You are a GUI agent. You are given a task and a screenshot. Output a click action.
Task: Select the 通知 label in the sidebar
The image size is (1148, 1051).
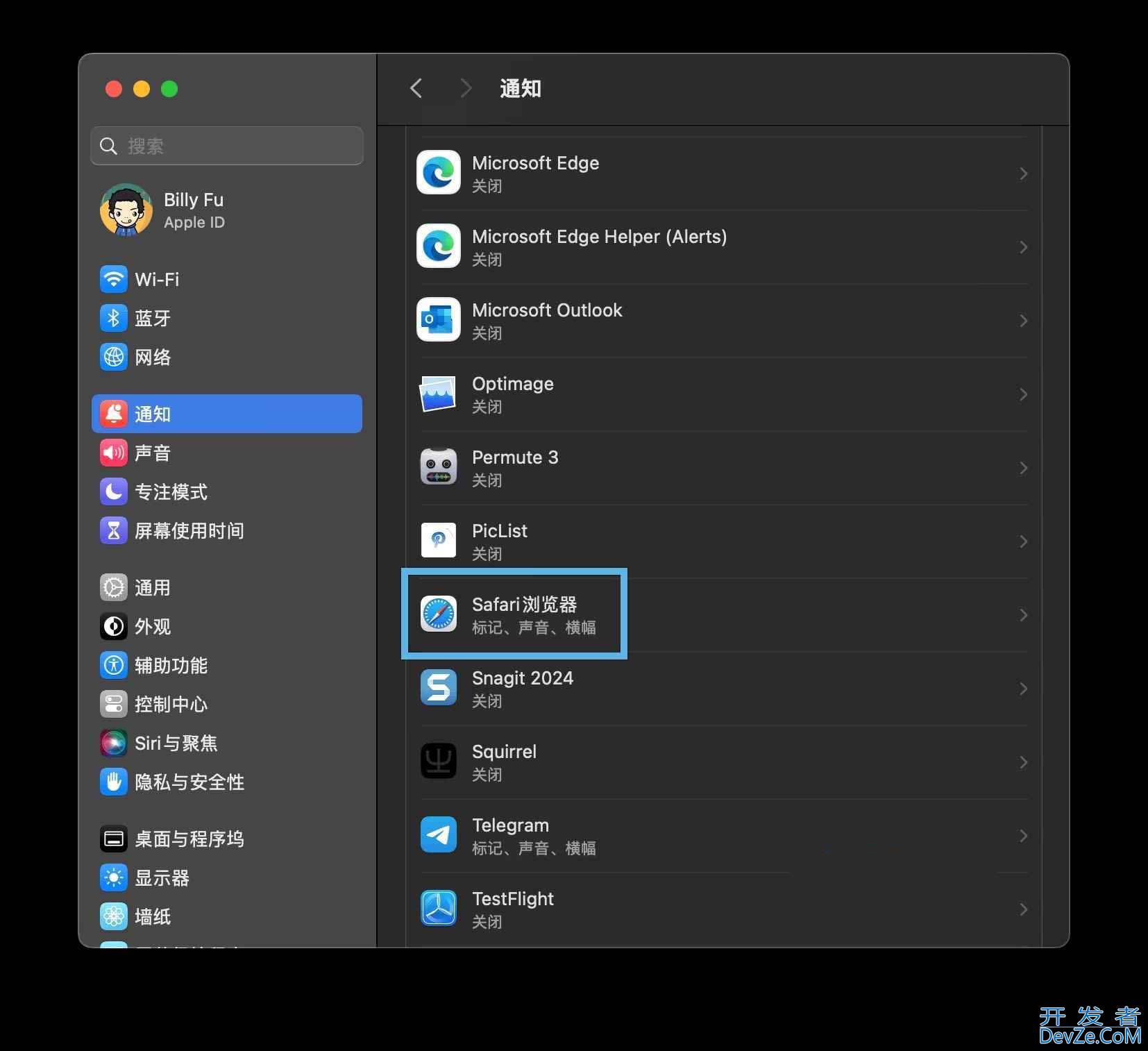coord(153,414)
